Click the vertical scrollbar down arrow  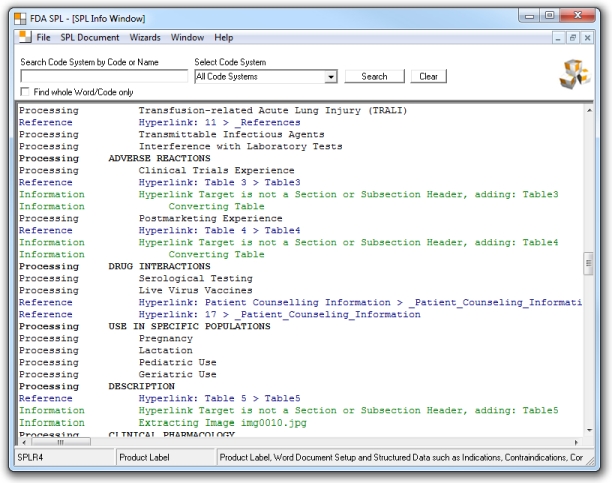coord(589,430)
